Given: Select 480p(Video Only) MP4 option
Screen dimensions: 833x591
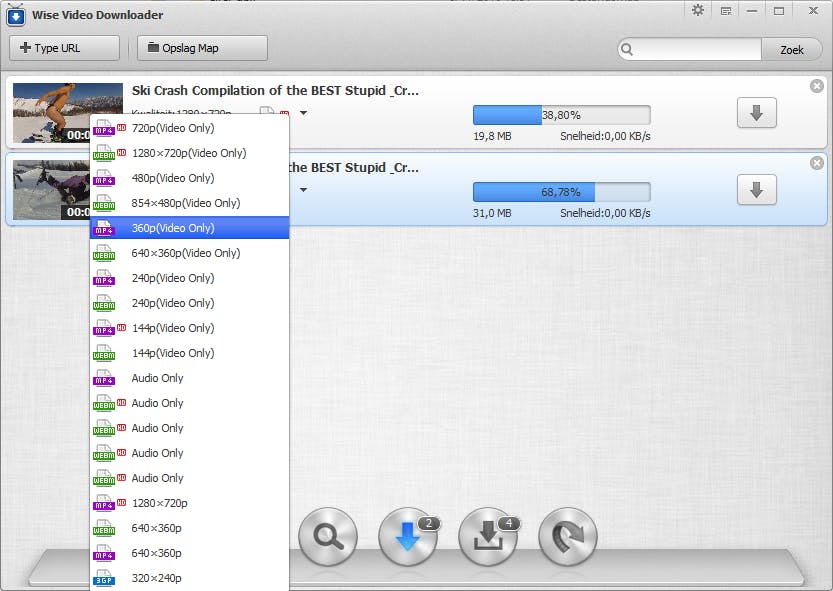Looking at the screenshot, I should (x=190, y=178).
